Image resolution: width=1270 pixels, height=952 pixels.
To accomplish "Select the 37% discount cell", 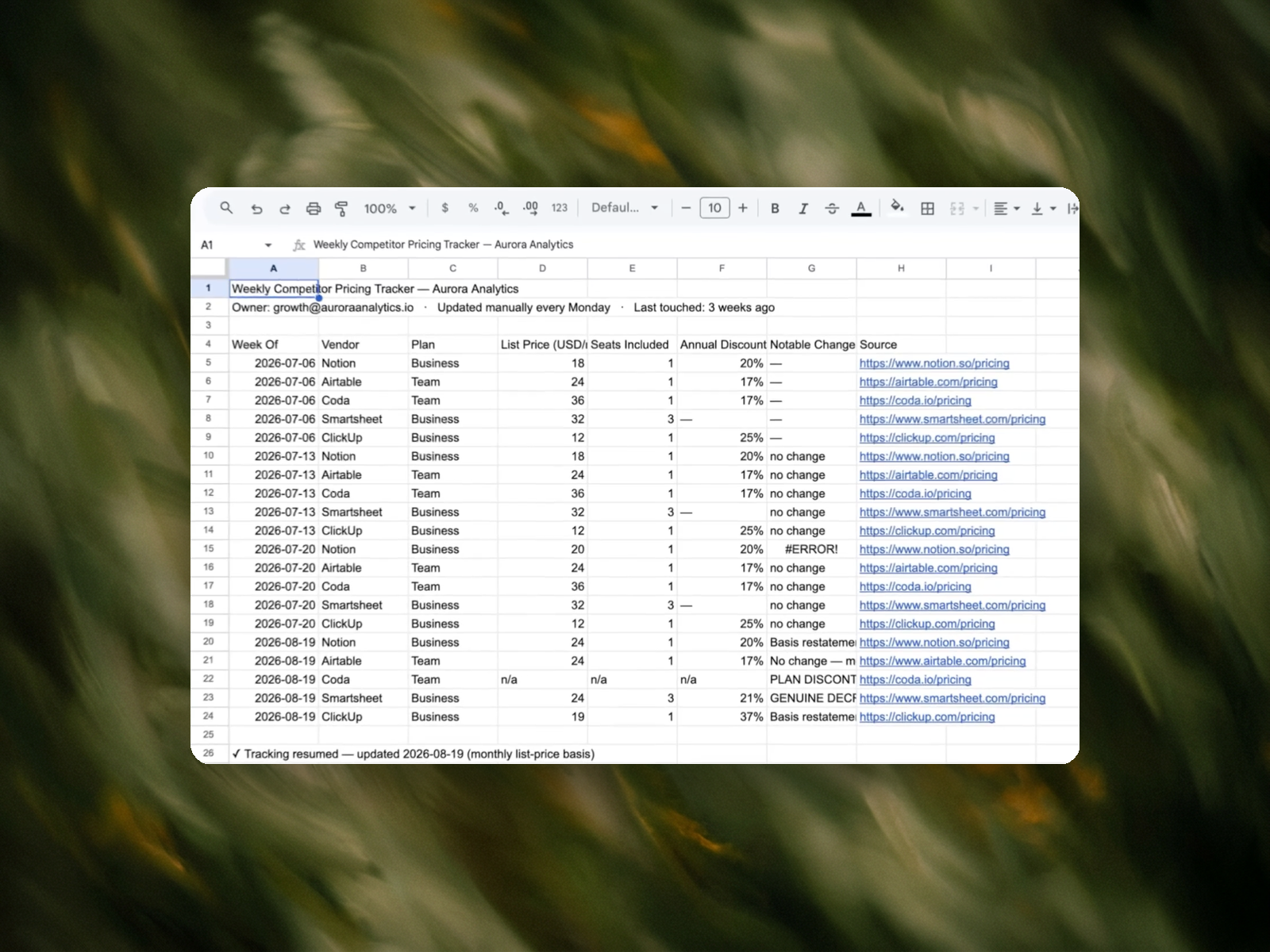I will pos(722,716).
